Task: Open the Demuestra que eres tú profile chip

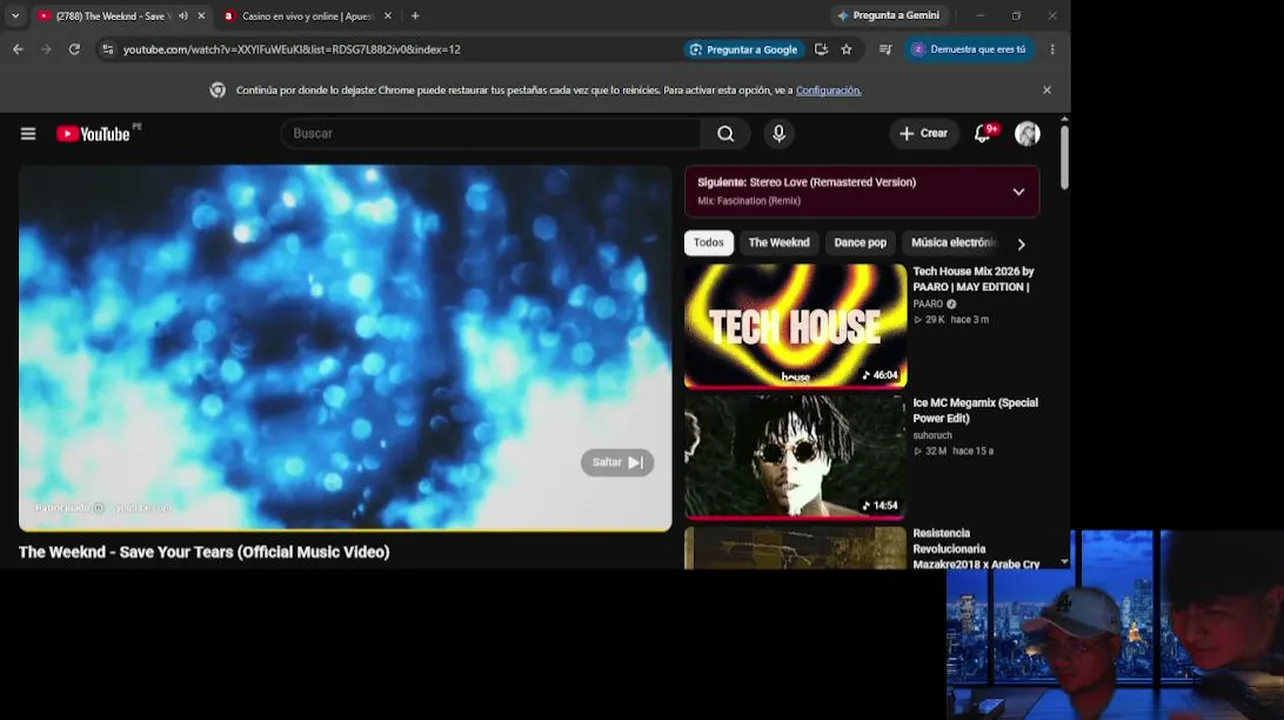Action: 969,49
